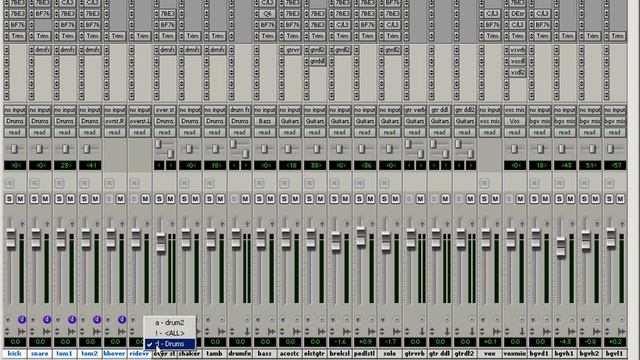Click the record enable button on vox track
Image resolution: width=640 pixels, height=360 pixels.
(484, 183)
